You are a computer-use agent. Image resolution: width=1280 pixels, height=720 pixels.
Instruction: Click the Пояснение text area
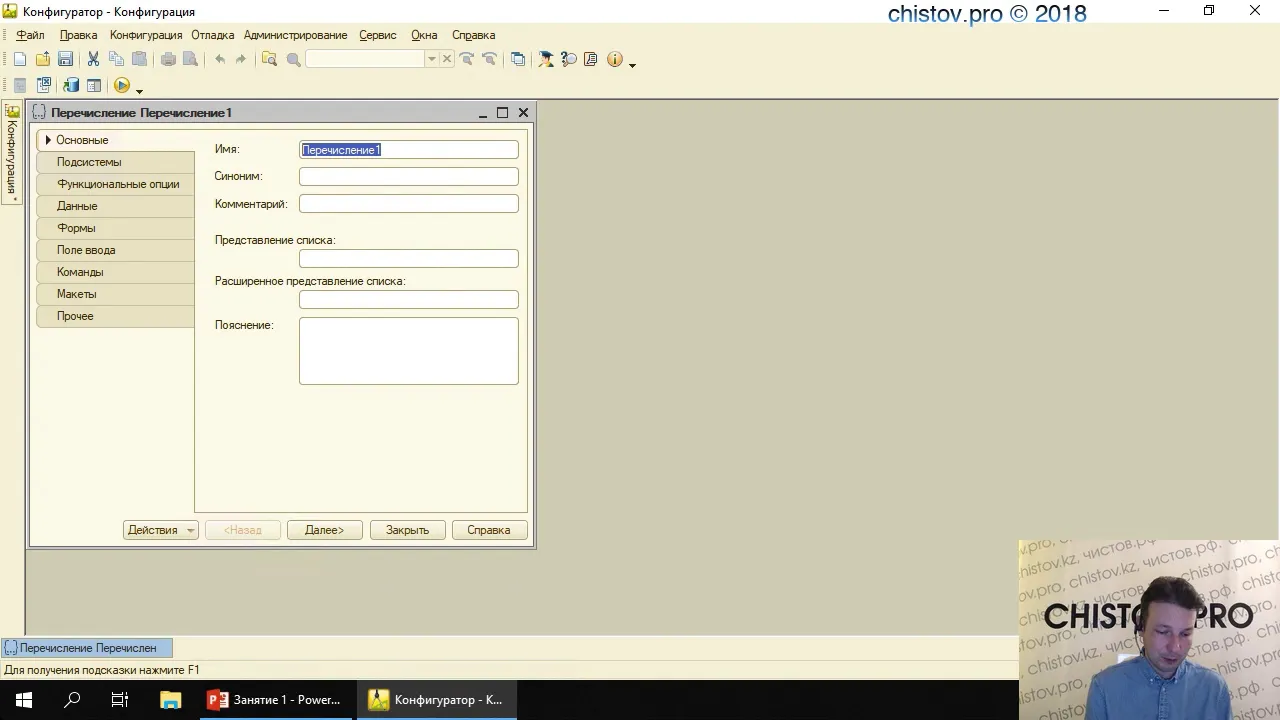tap(409, 351)
